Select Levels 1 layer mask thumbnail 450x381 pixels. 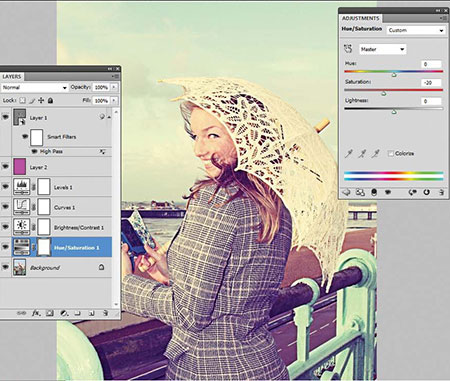click(x=44, y=186)
